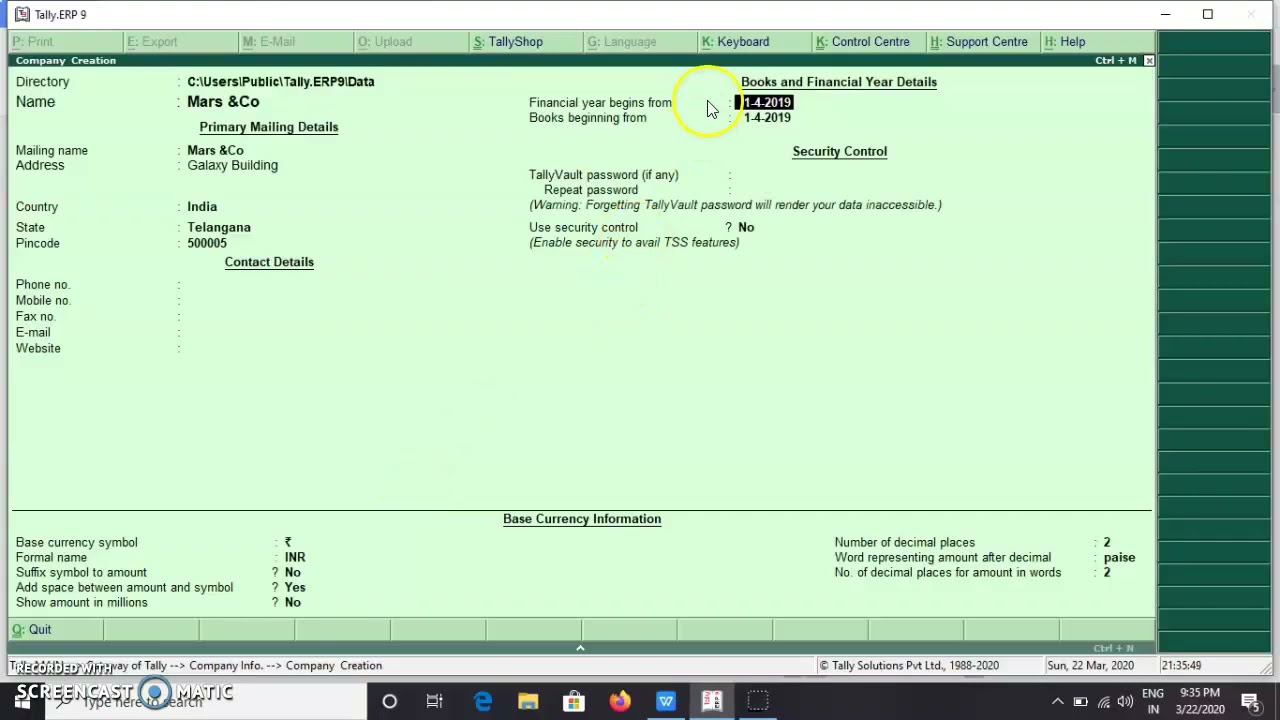
Task: Click the Directory path value
Action: [280, 82]
